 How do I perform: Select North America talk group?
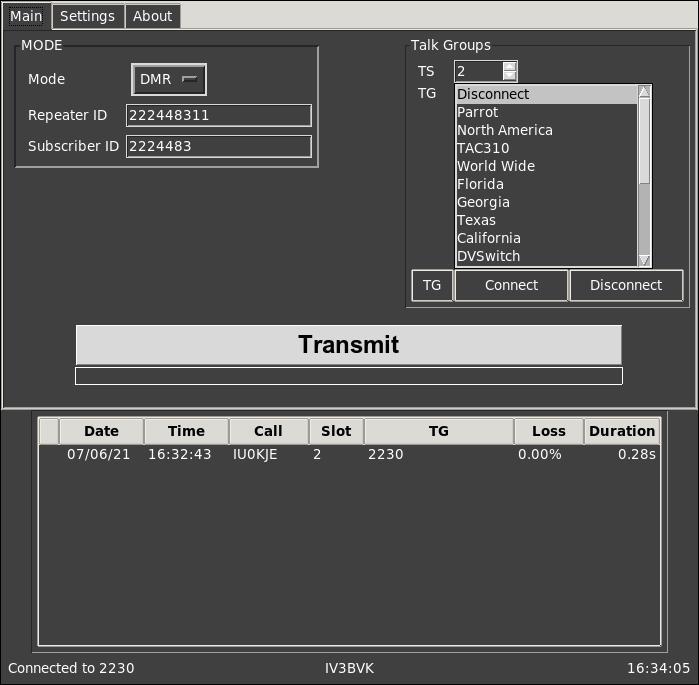click(x=547, y=130)
